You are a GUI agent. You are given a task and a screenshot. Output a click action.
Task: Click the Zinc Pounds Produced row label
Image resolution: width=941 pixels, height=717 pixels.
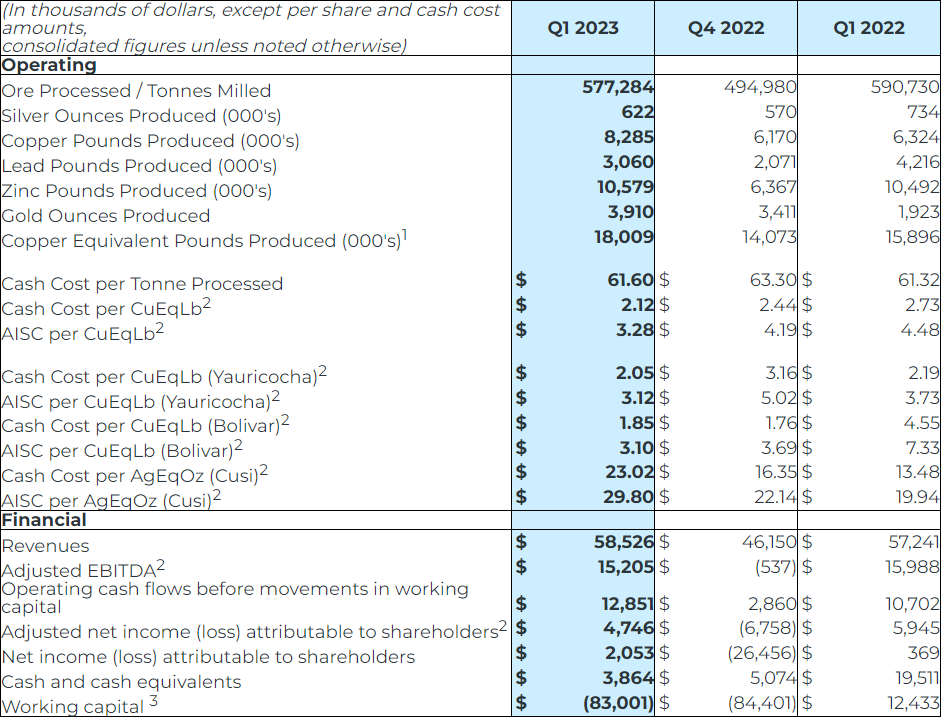(x=137, y=191)
